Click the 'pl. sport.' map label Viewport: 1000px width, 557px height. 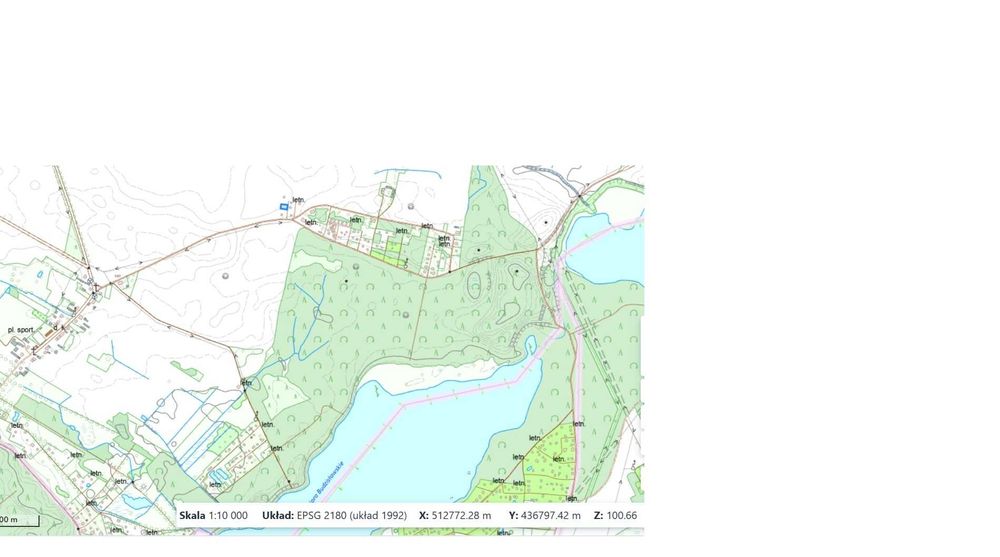tap(20, 330)
